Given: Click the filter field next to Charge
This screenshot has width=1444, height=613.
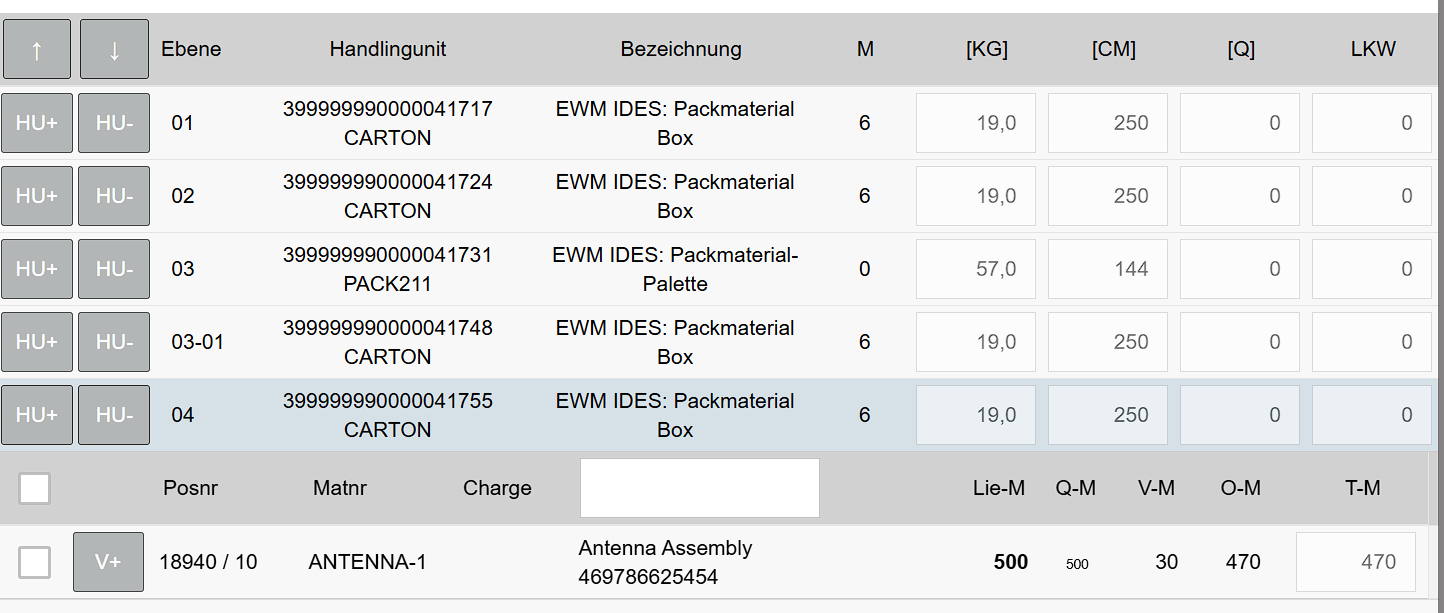Looking at the screenshot, I should tap(699, 488).
